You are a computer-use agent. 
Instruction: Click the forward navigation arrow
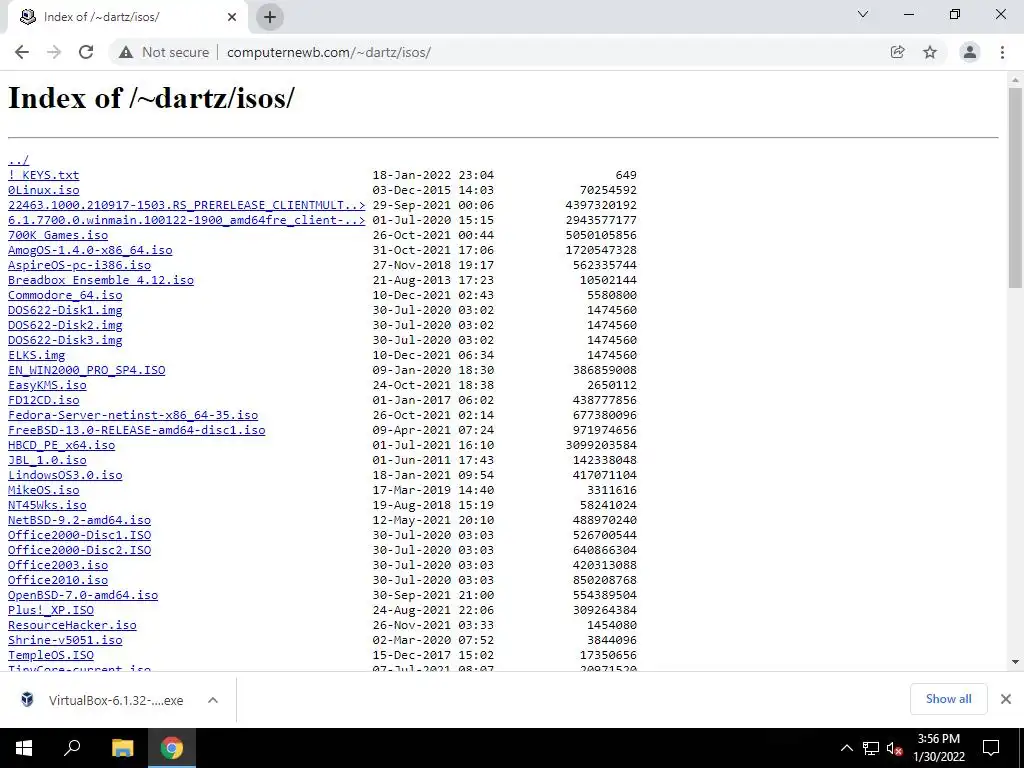click(54, 52)
